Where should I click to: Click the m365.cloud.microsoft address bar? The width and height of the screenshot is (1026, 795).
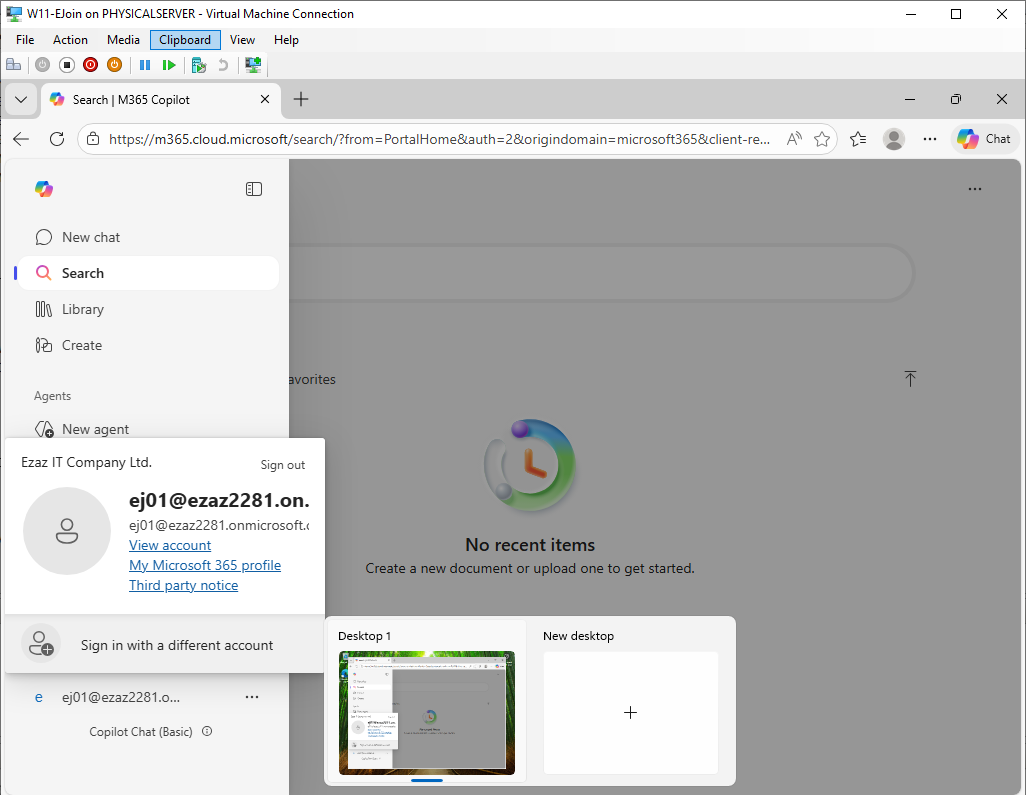(x=439, y=139)
